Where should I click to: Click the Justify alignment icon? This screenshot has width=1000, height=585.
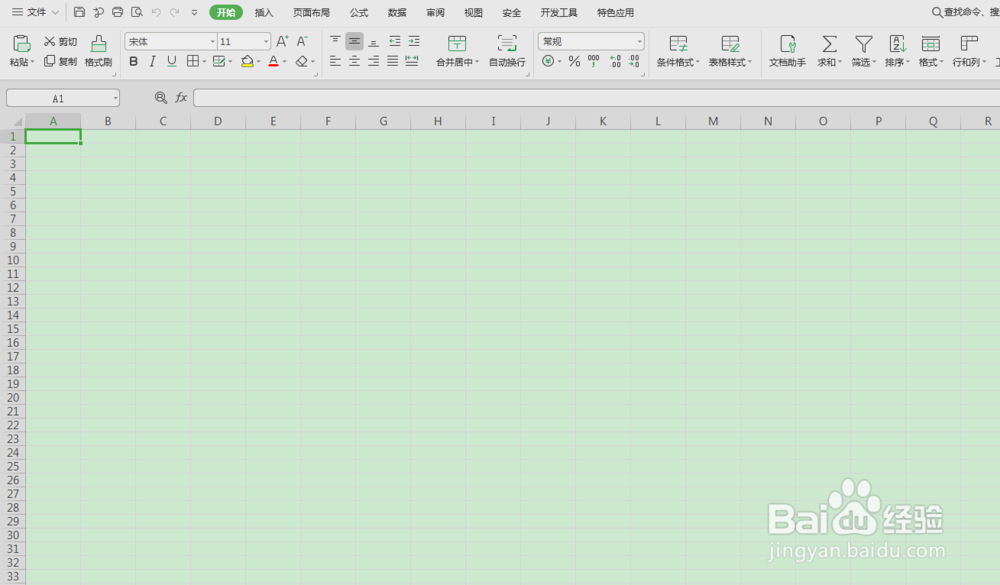[393, 61]
